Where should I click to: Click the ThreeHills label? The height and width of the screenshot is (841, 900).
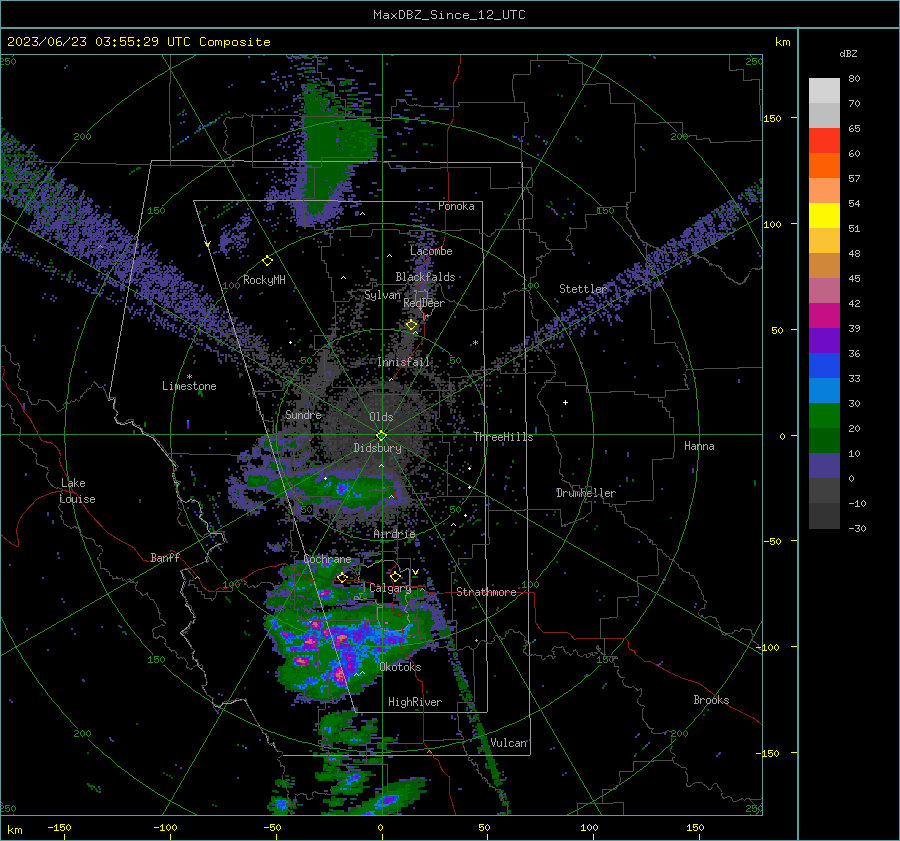pos(503,437)
